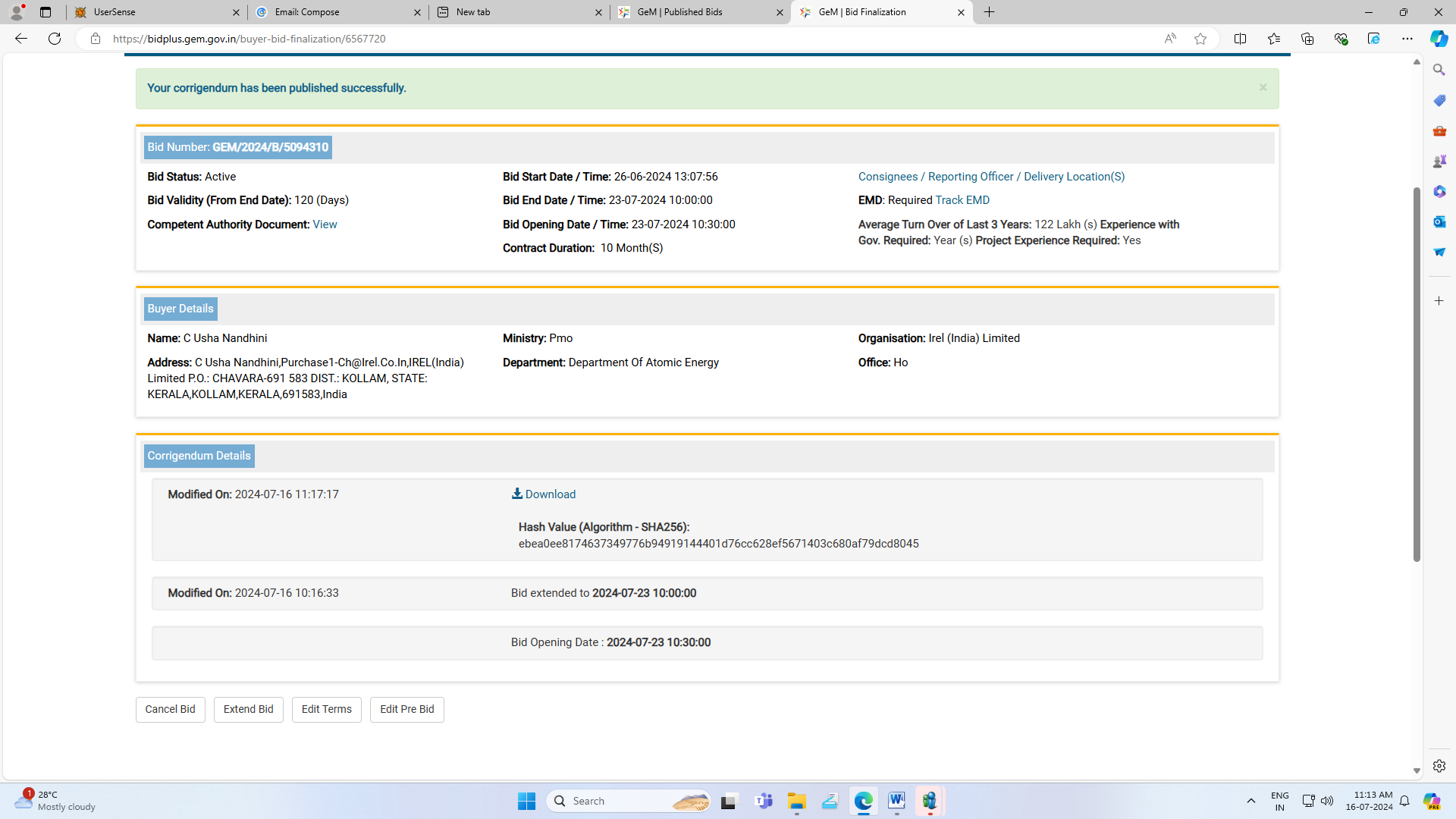
Task: Click the Track EMD link
Action: coord(962,200)
